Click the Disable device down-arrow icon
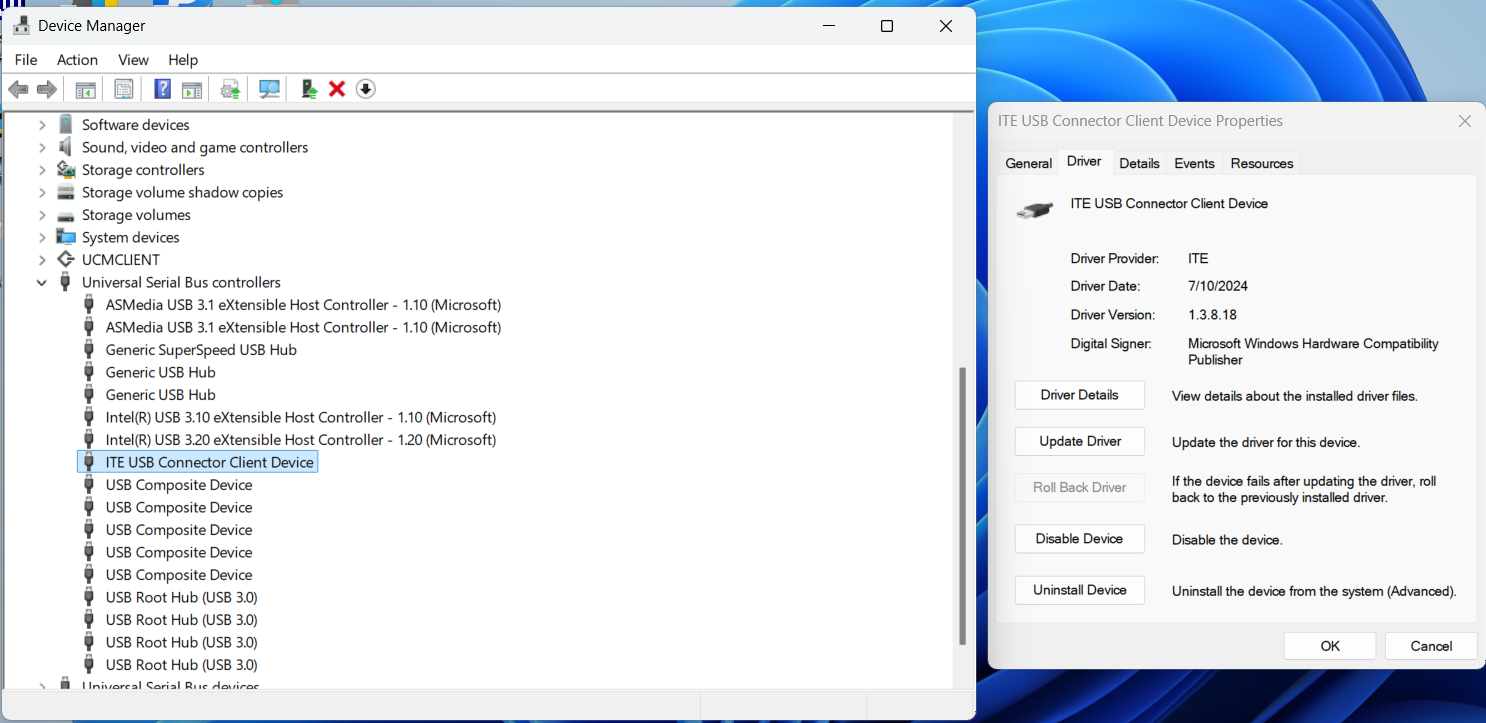The image size is (1486, 723). pos(366,90)
